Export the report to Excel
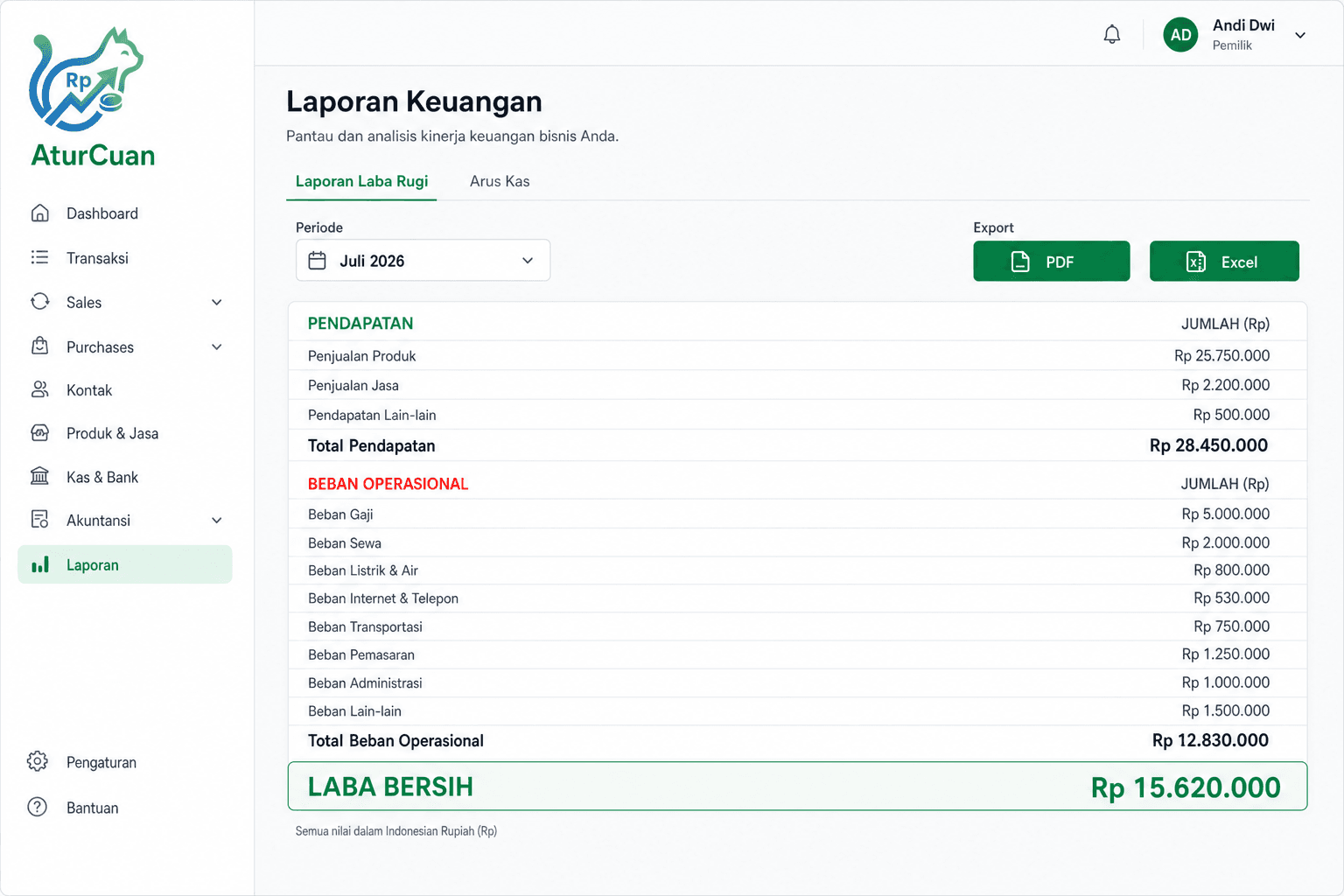Image resolution: width=1344 pixels, height=896 pixels. [1224, 261]
